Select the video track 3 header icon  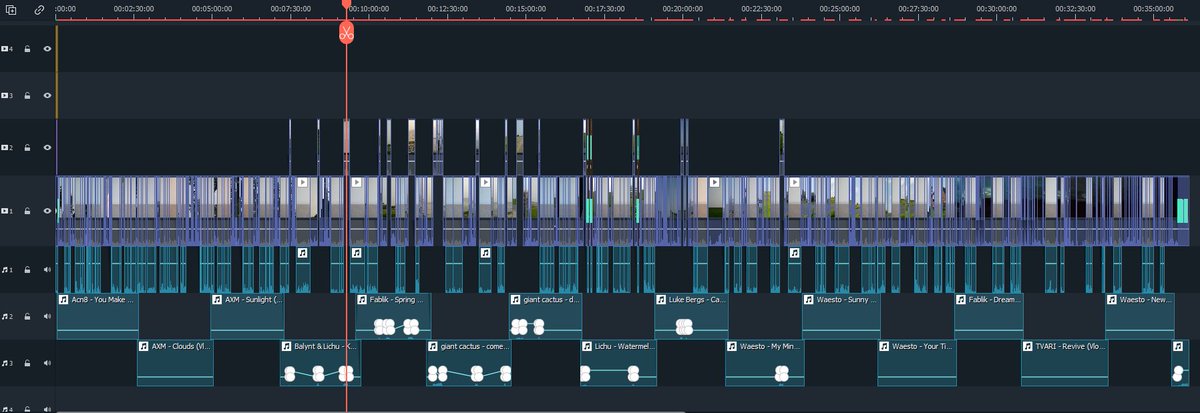[x=8, y=96]
